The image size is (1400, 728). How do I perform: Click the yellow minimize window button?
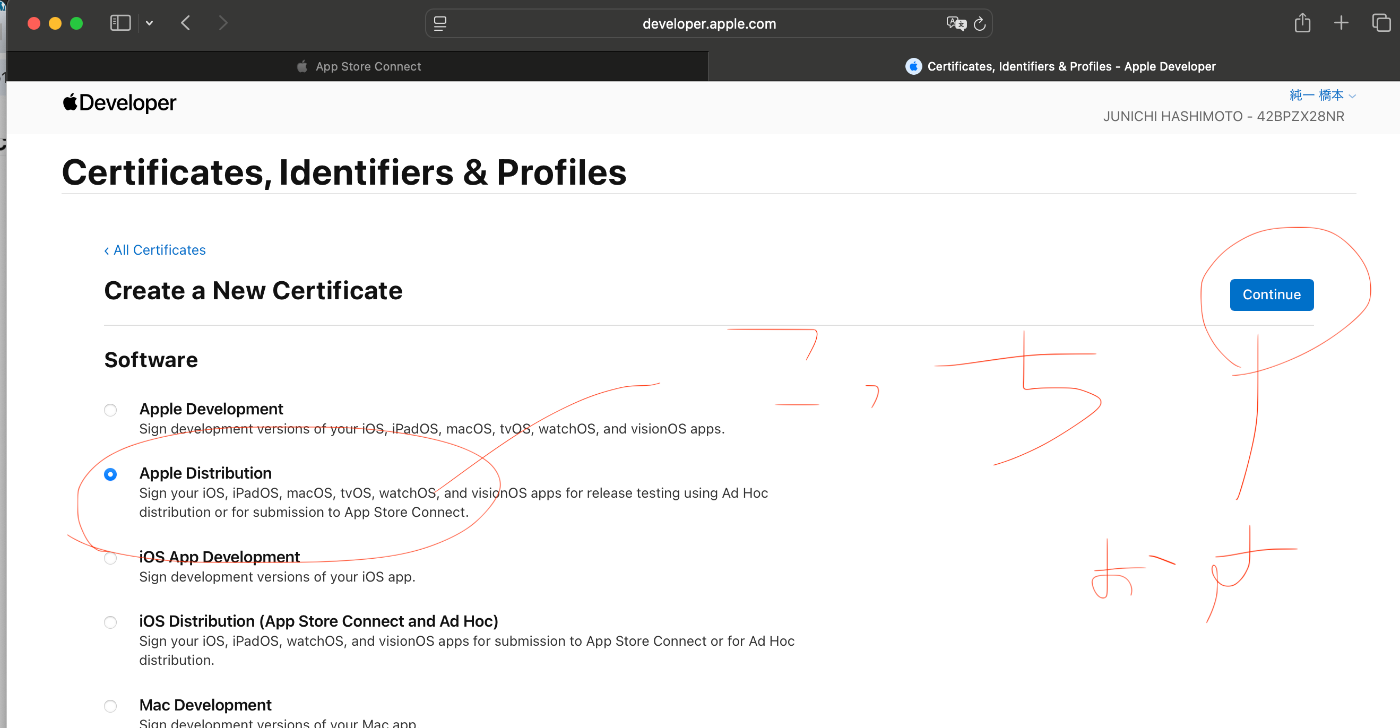(x=55, y=23)
